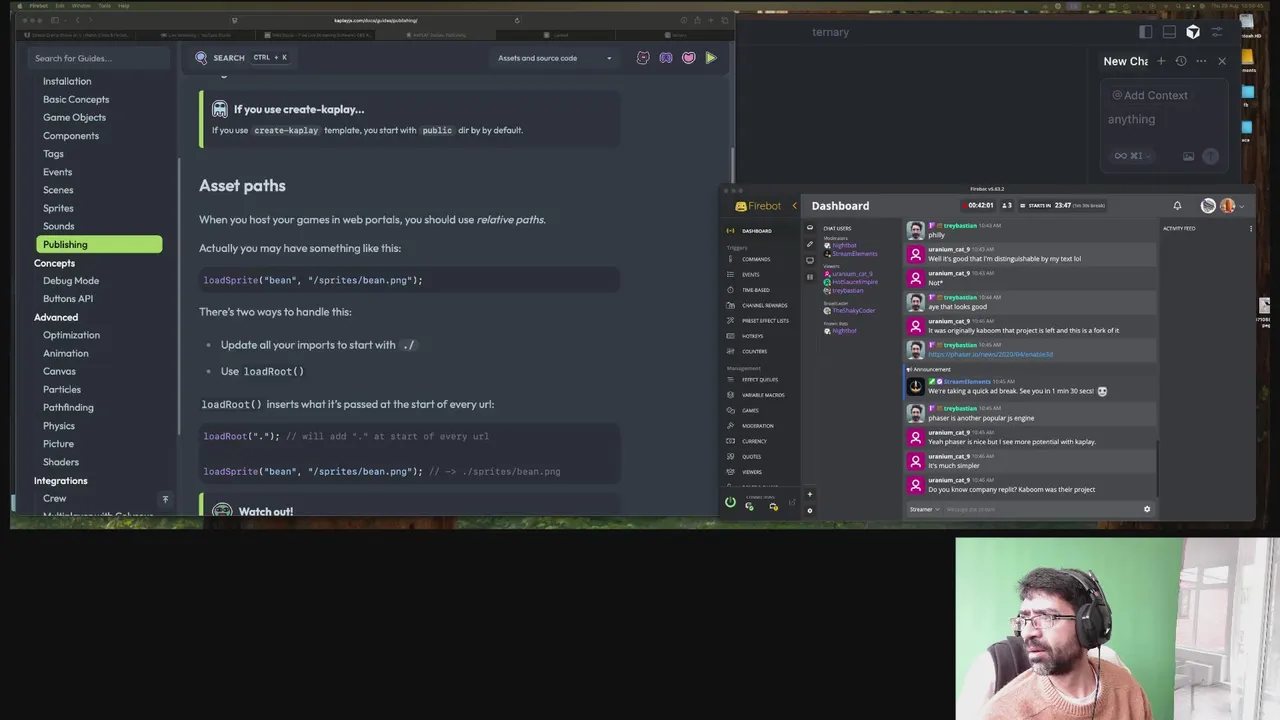Open the Sounds guide
1280x720 pixels.
59,226
